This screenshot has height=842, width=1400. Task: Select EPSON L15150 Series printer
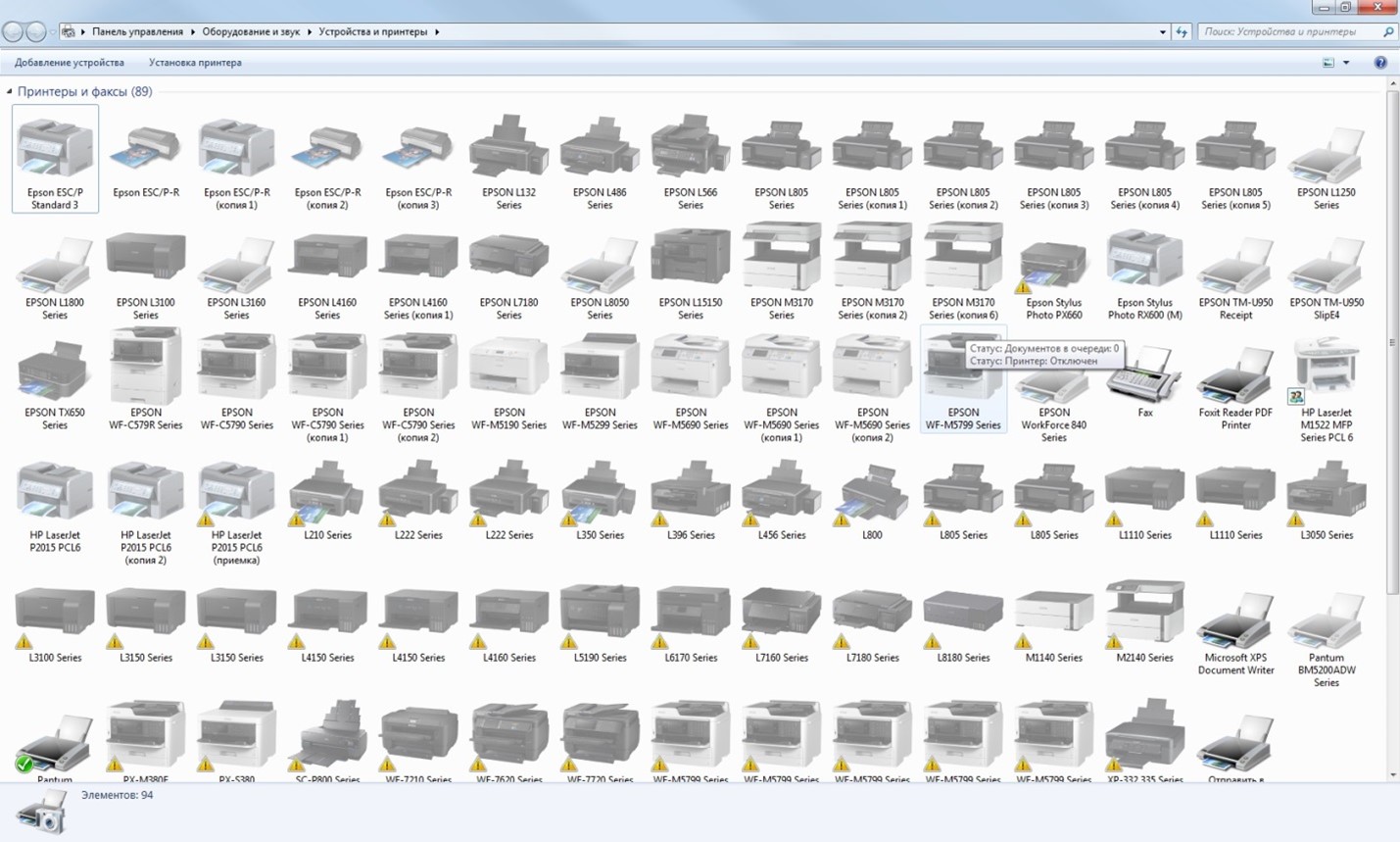coord(691,272)
